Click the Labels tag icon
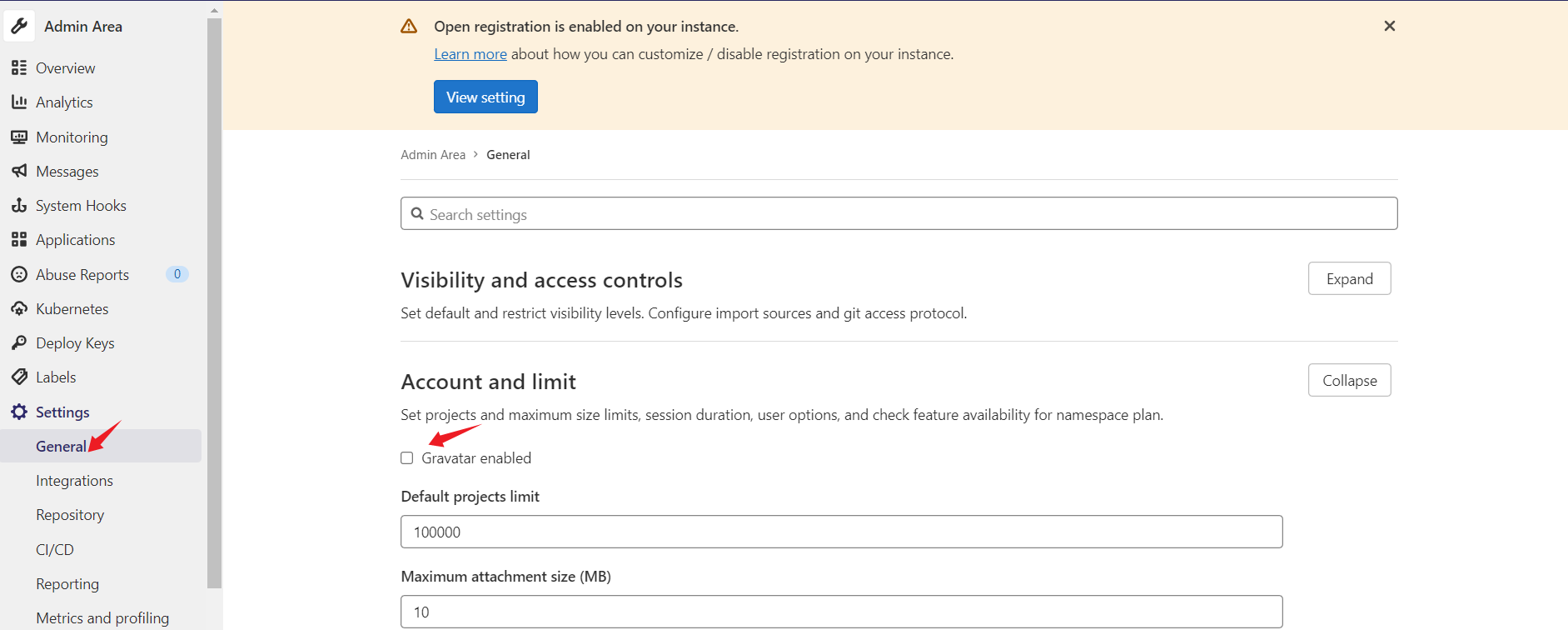The width and height of the screenshot is (1568, 630). pos(19,377)
